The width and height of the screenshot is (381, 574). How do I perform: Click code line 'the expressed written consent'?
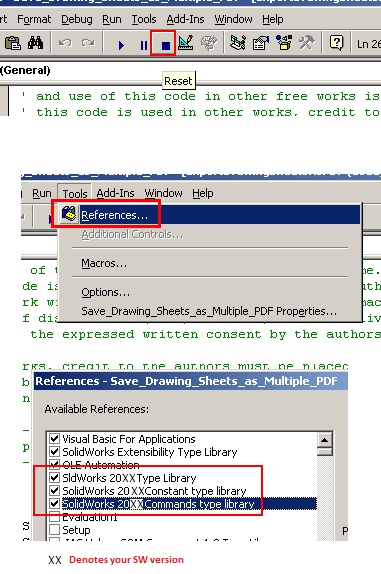(x=205, y=334)
